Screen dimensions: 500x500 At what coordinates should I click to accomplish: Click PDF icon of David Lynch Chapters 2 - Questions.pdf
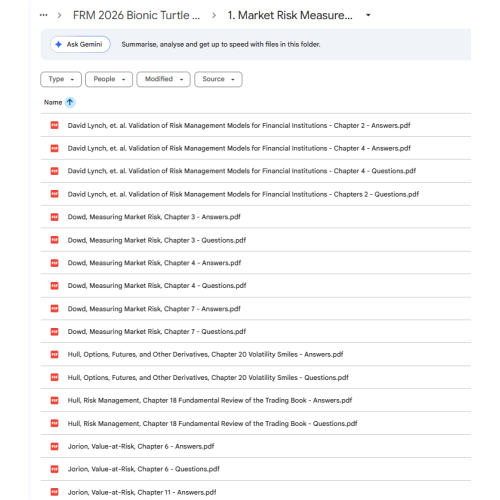55,194
